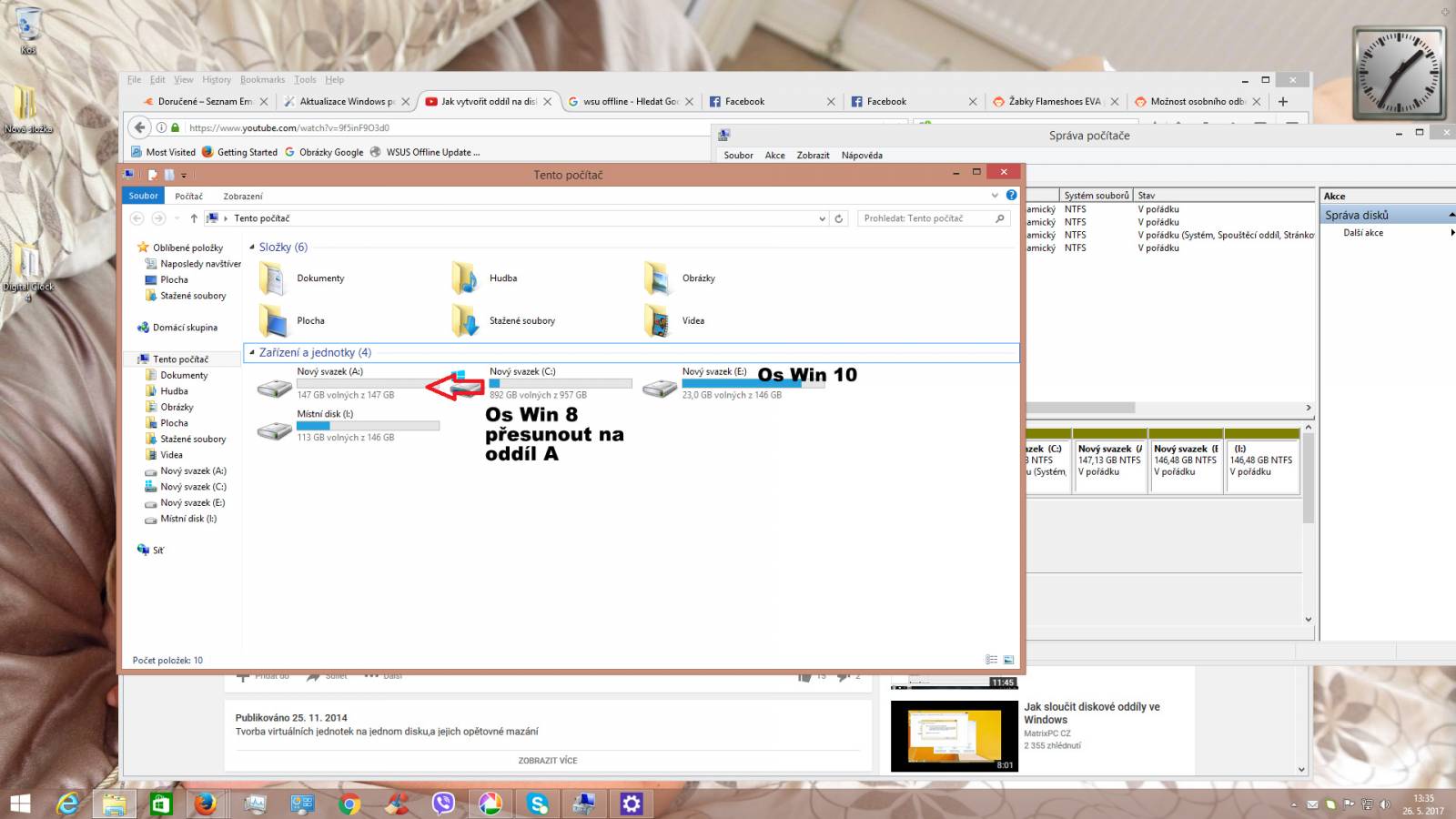Click into the Prohledat: Tento počítač search box

click(934, 218)
